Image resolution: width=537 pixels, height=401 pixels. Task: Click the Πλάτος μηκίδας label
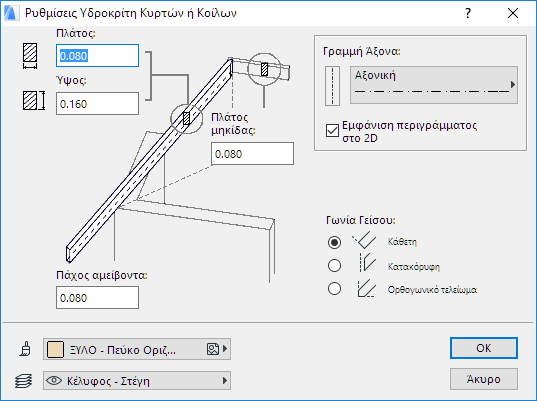pos(234,124)
